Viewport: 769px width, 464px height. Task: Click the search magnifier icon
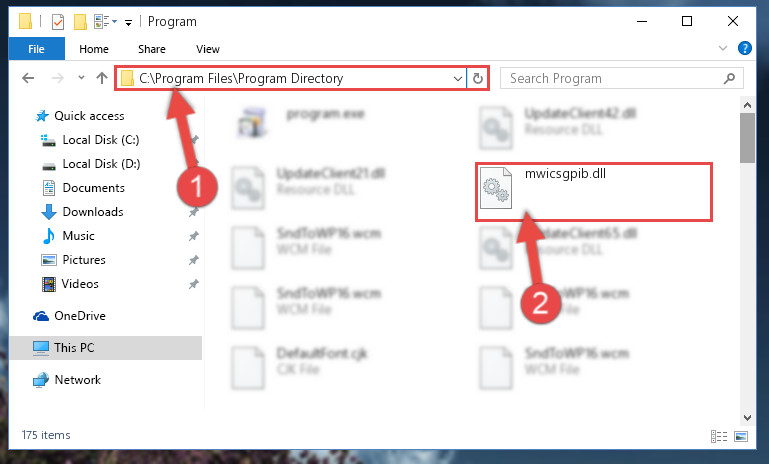tap(729, 78)
